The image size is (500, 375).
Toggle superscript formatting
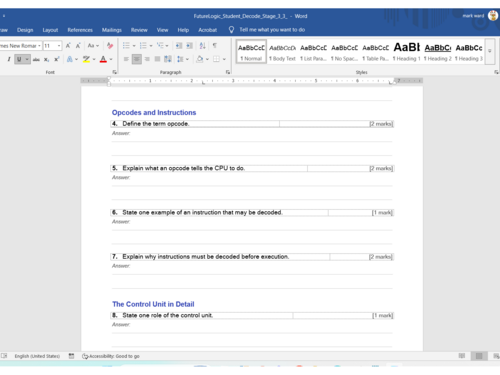tap(57, 59)
